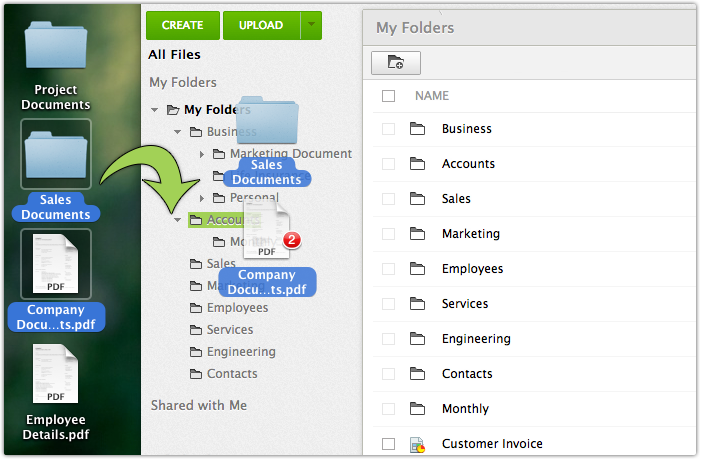The width and height of the screenshot is (701, 460).
Task: Toggle the select-all checkbox beside NAME
Action: (389, 96)
